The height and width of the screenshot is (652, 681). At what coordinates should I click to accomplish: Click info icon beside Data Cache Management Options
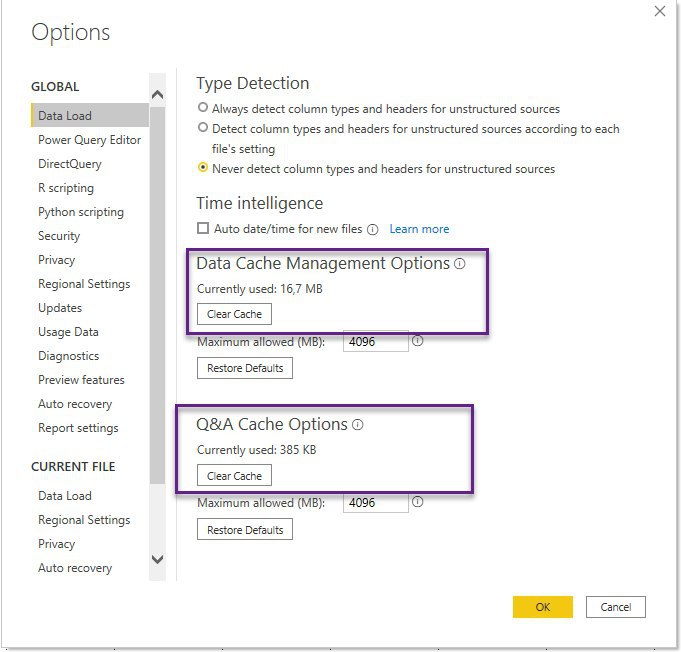point(460,264)
